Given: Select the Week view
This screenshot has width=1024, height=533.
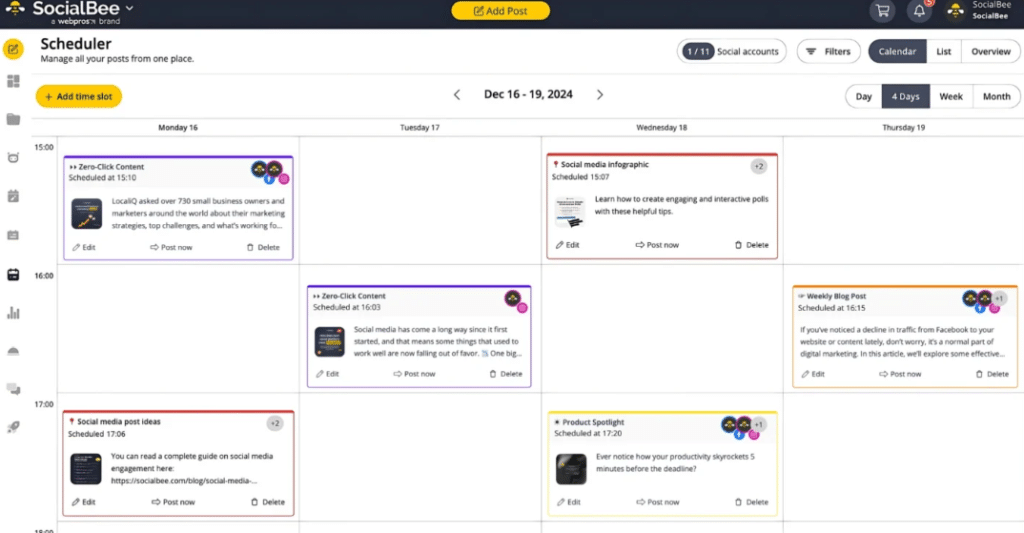Looking at the screenshot, I should (x=951, y=96).
